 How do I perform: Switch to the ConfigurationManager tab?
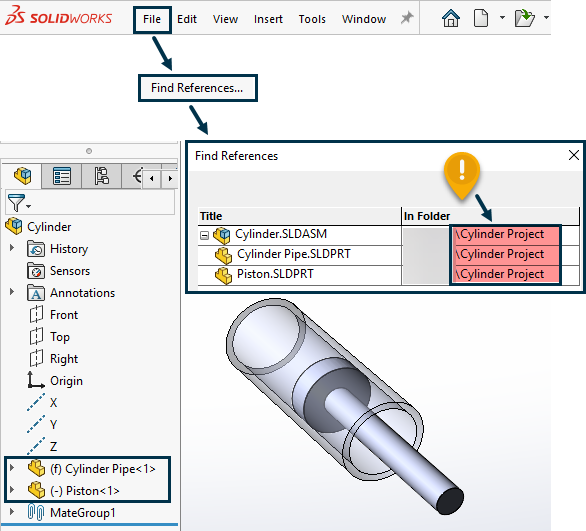pos(101,176)
